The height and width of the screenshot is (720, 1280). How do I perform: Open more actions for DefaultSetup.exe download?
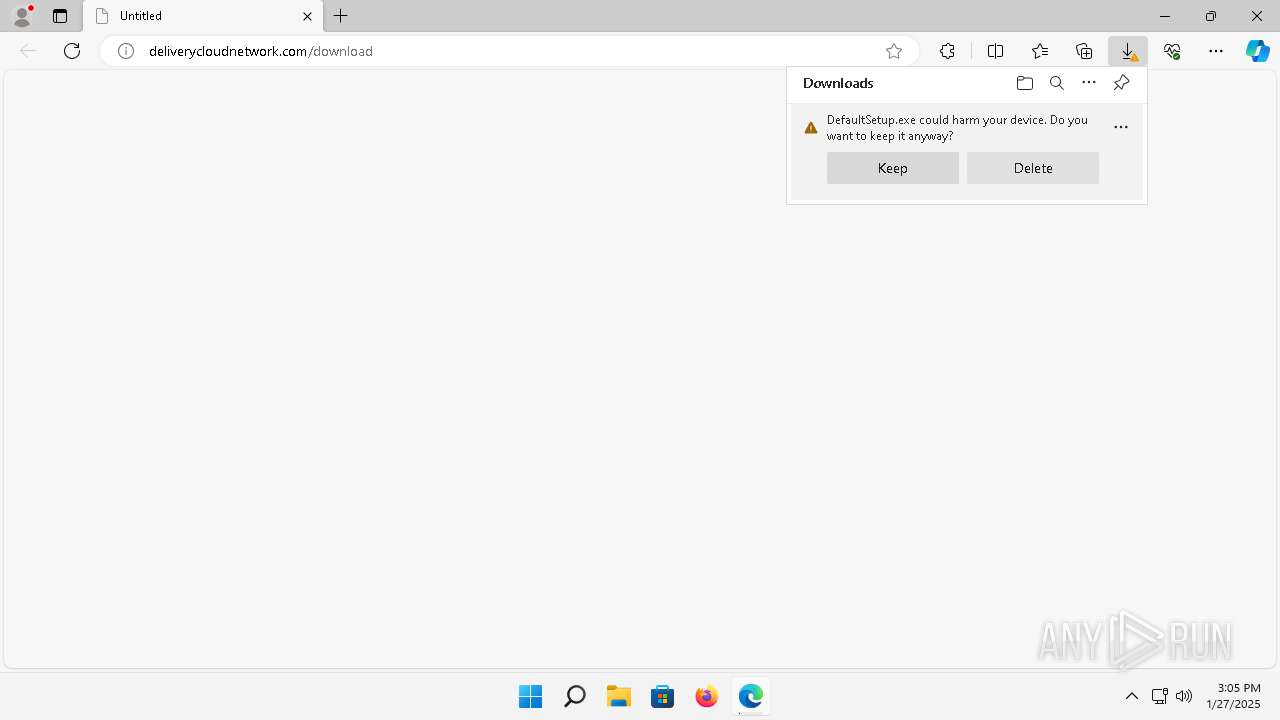1121,127
